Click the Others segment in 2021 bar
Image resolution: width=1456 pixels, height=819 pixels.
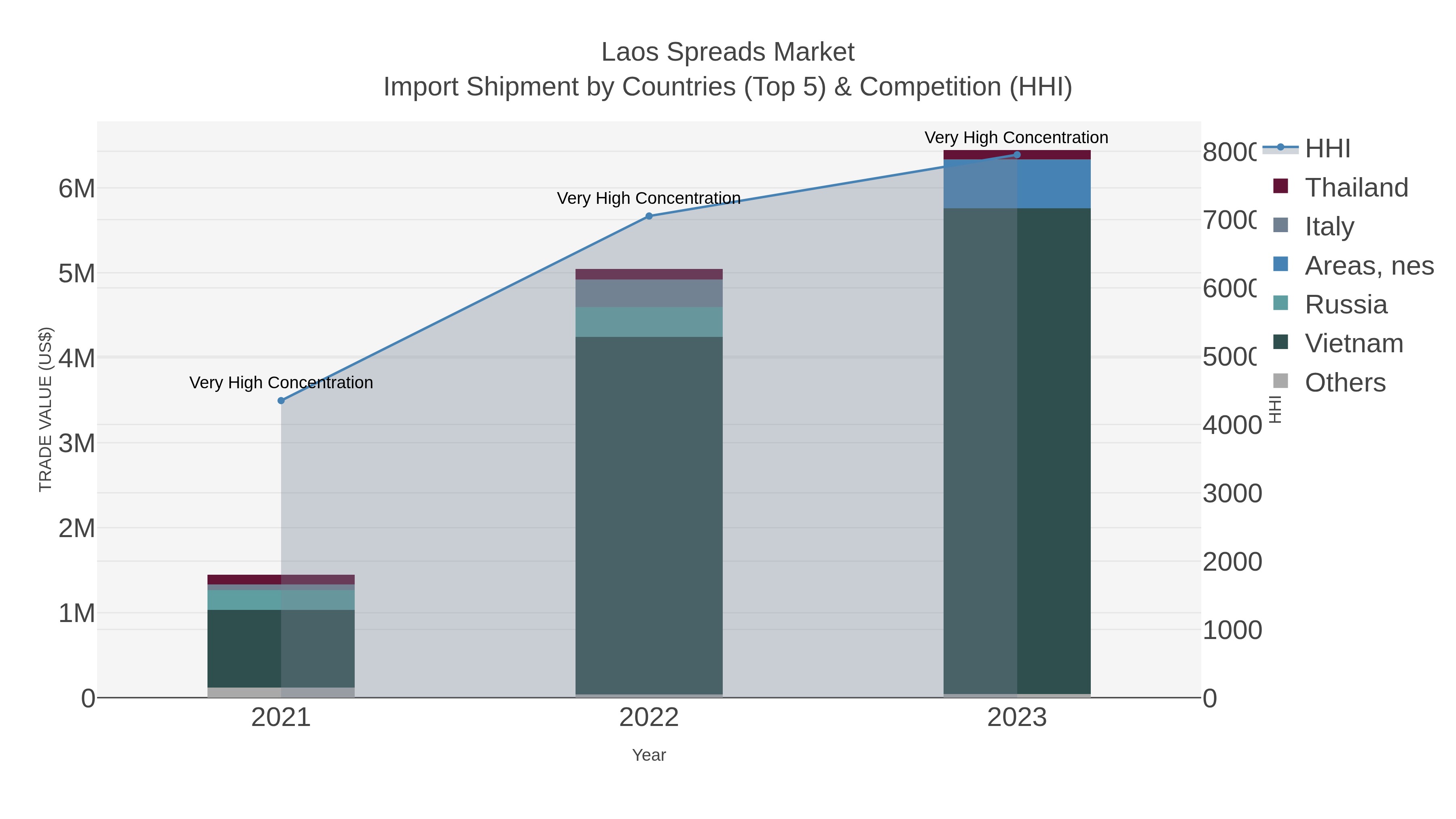pyautogui.click(x=281, y=692)
